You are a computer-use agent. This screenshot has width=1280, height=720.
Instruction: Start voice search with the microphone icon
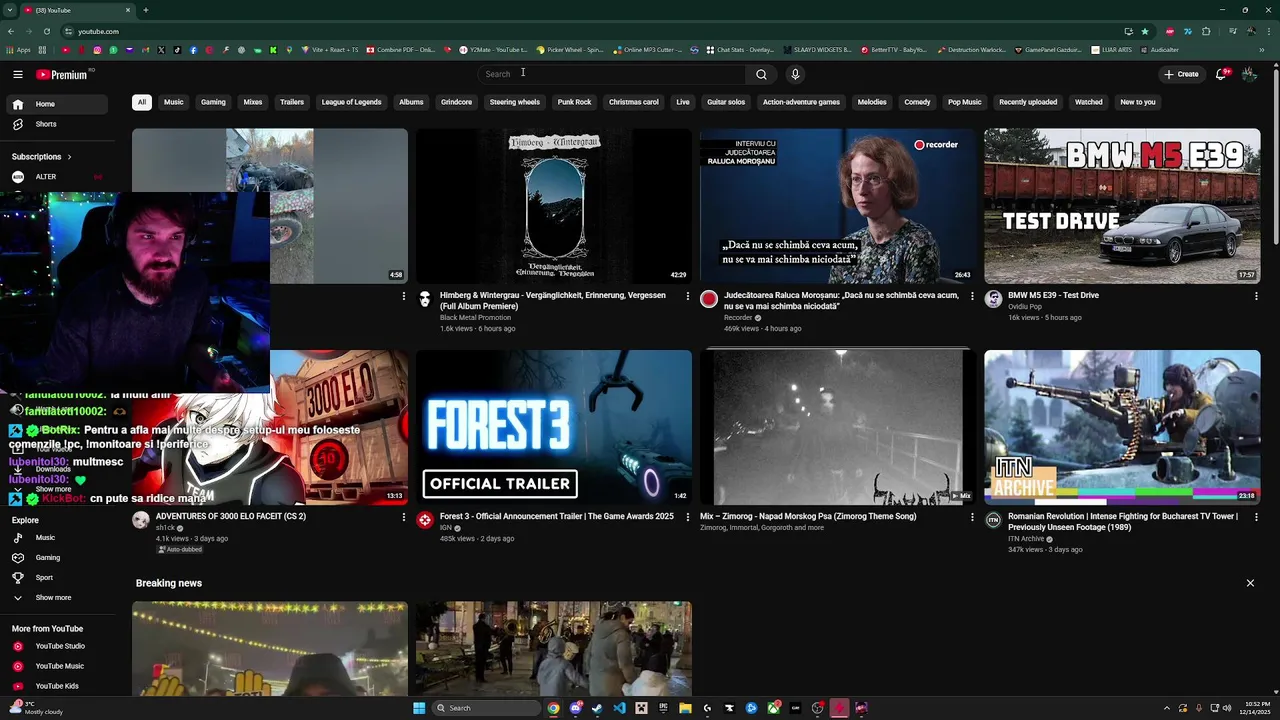[x=795, y=74]
